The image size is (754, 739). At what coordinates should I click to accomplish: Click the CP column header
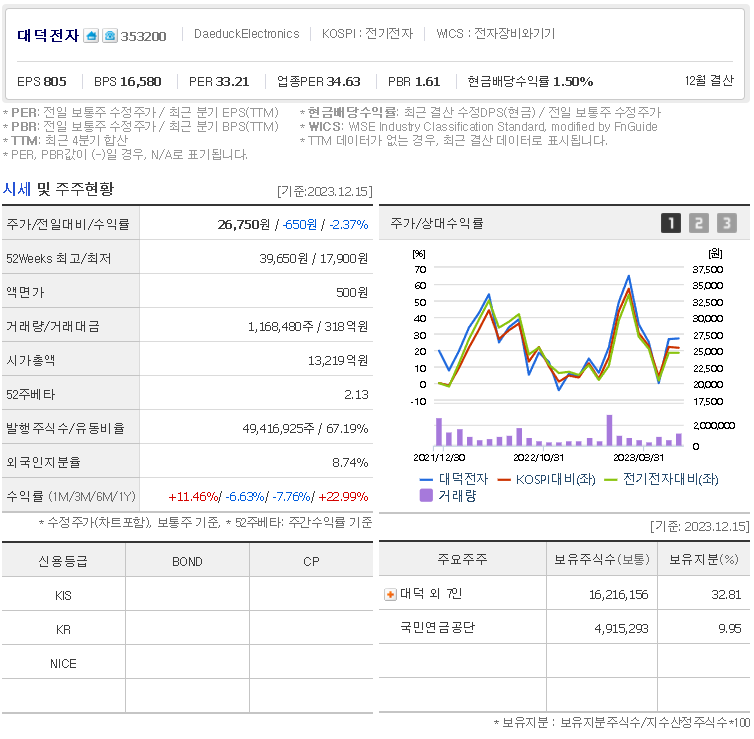click(311, 561)
